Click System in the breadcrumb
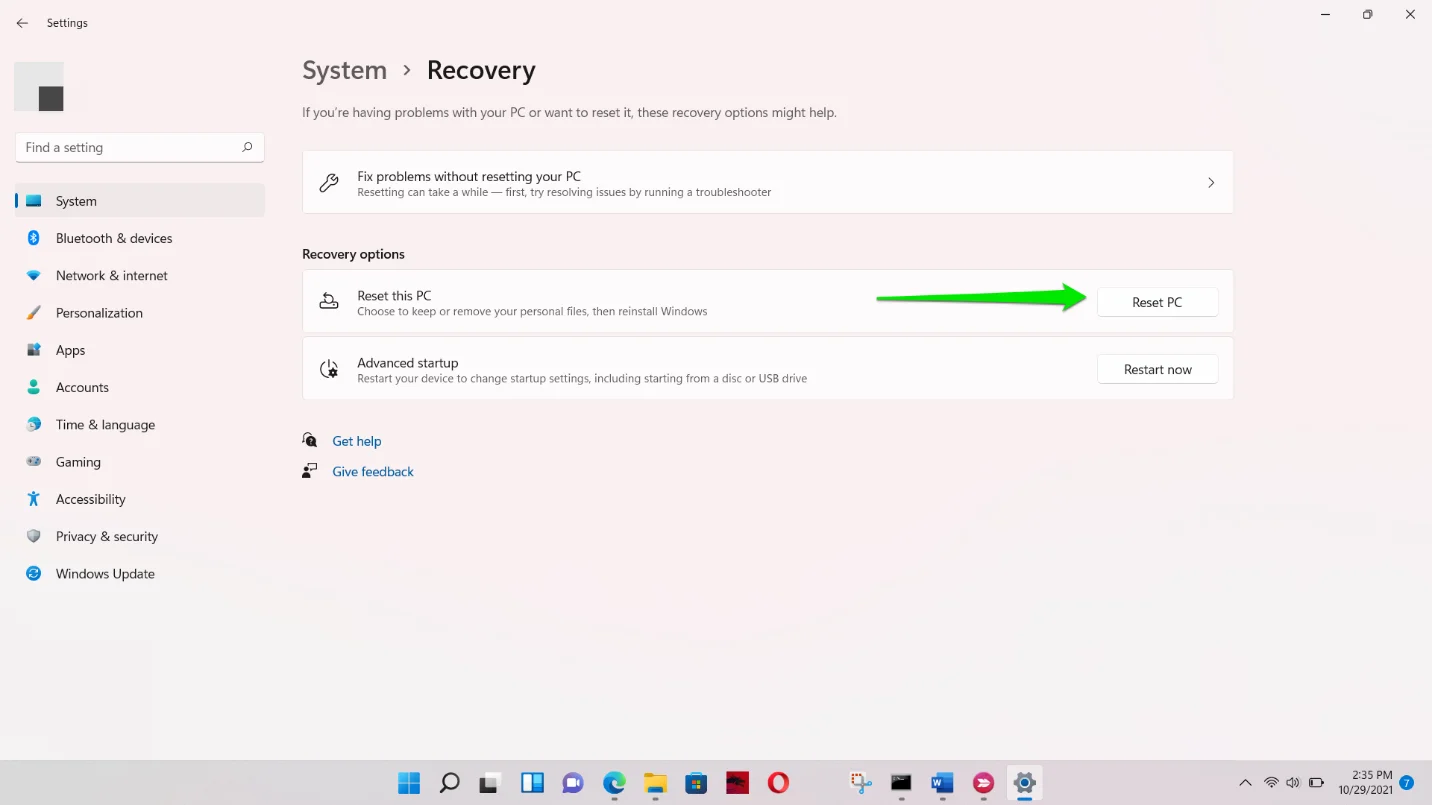1432x805 pixels. click(344, 70)
